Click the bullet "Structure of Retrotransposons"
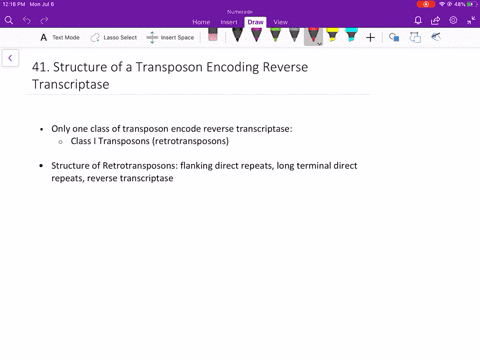The image size is (480, 360). point(204,172)
